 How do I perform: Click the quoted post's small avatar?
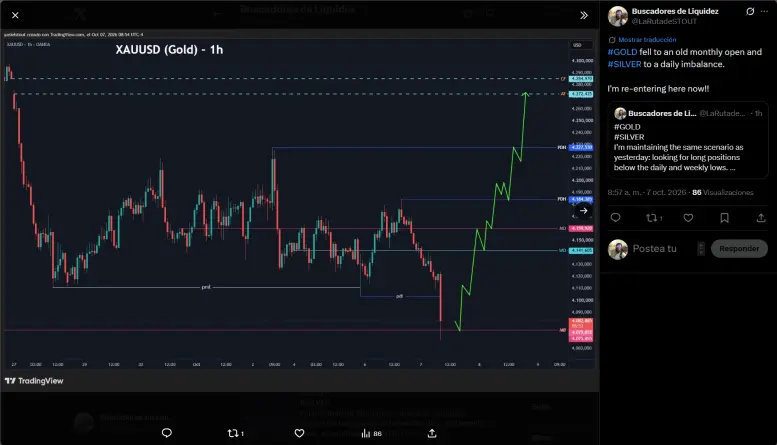click(x=620, y=113)
